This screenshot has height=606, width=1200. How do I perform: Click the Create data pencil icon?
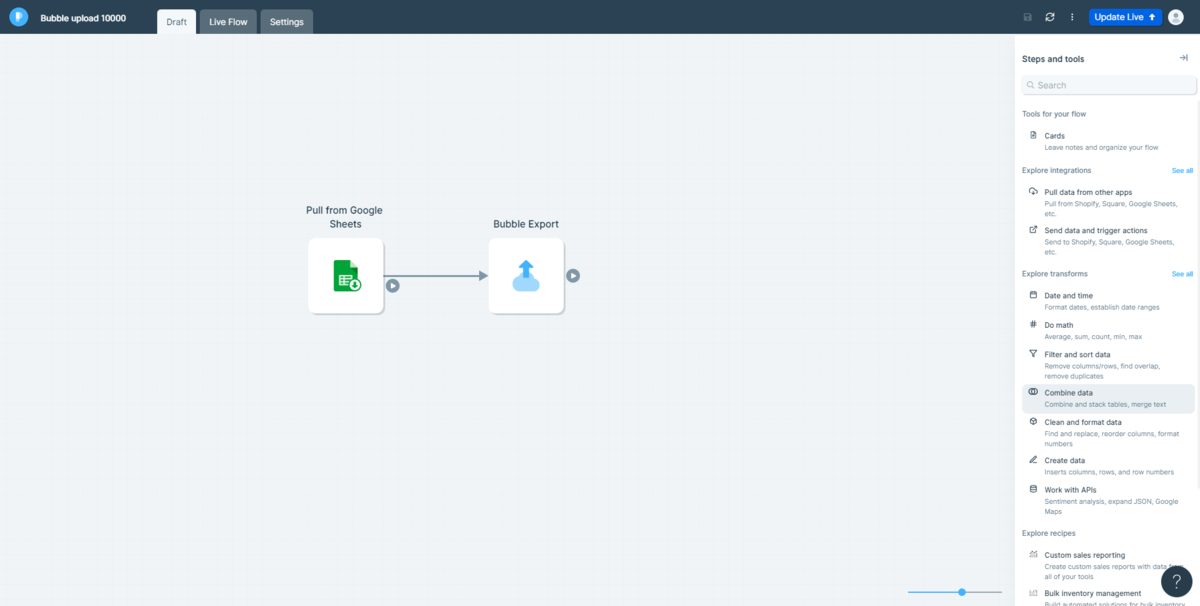(1033, 459)
